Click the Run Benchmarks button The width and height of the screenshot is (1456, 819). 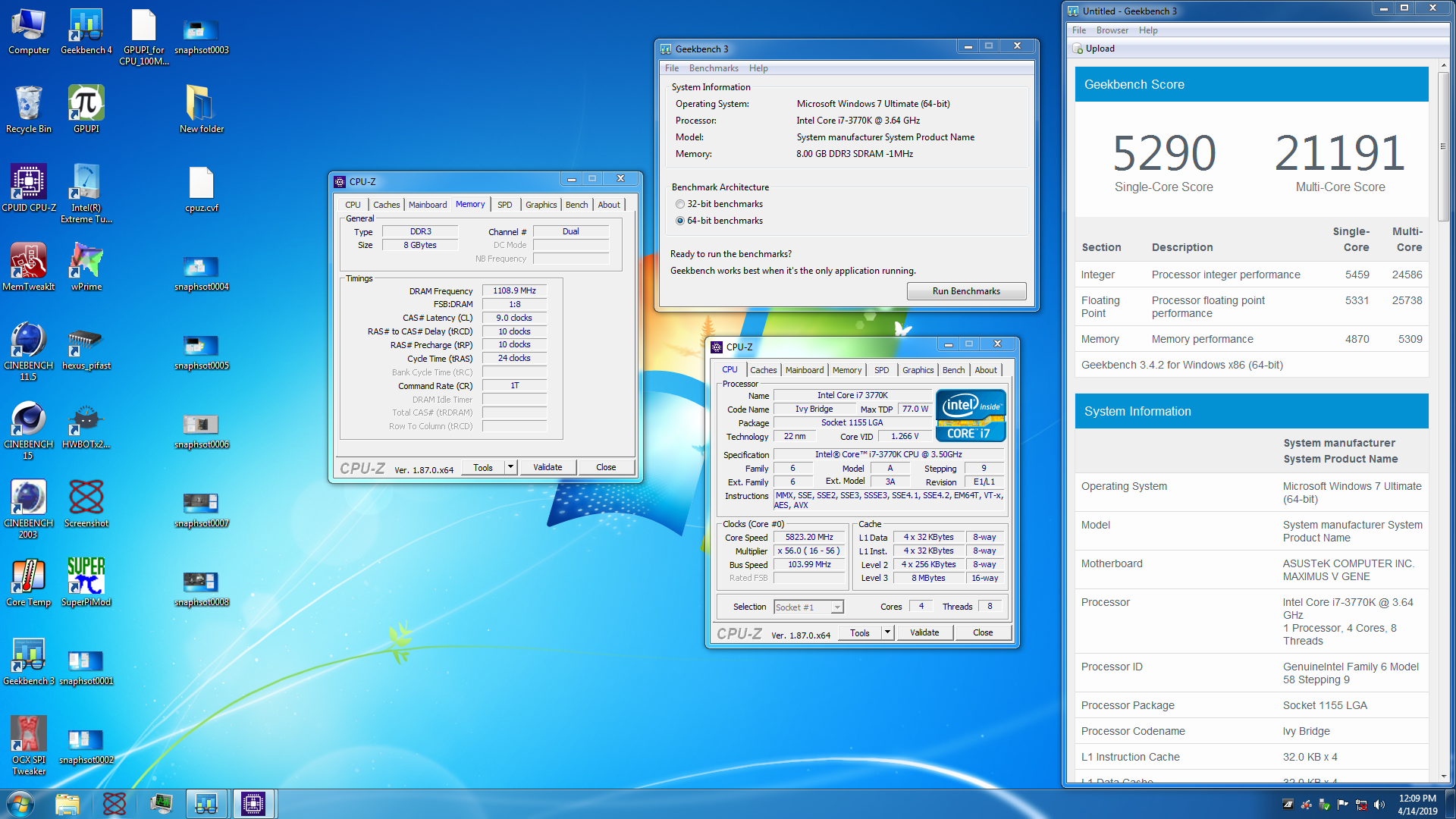pyautogui.click(x=966, y=291)
